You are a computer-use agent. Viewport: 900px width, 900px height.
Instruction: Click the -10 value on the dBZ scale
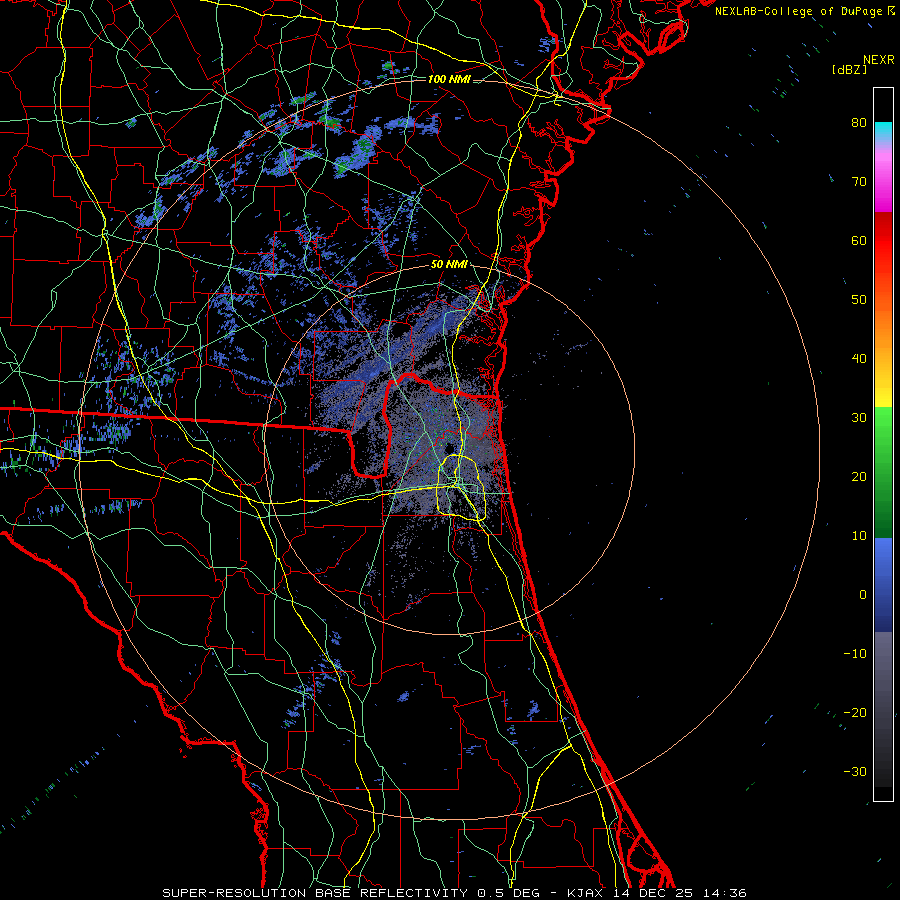click(855, 654)
